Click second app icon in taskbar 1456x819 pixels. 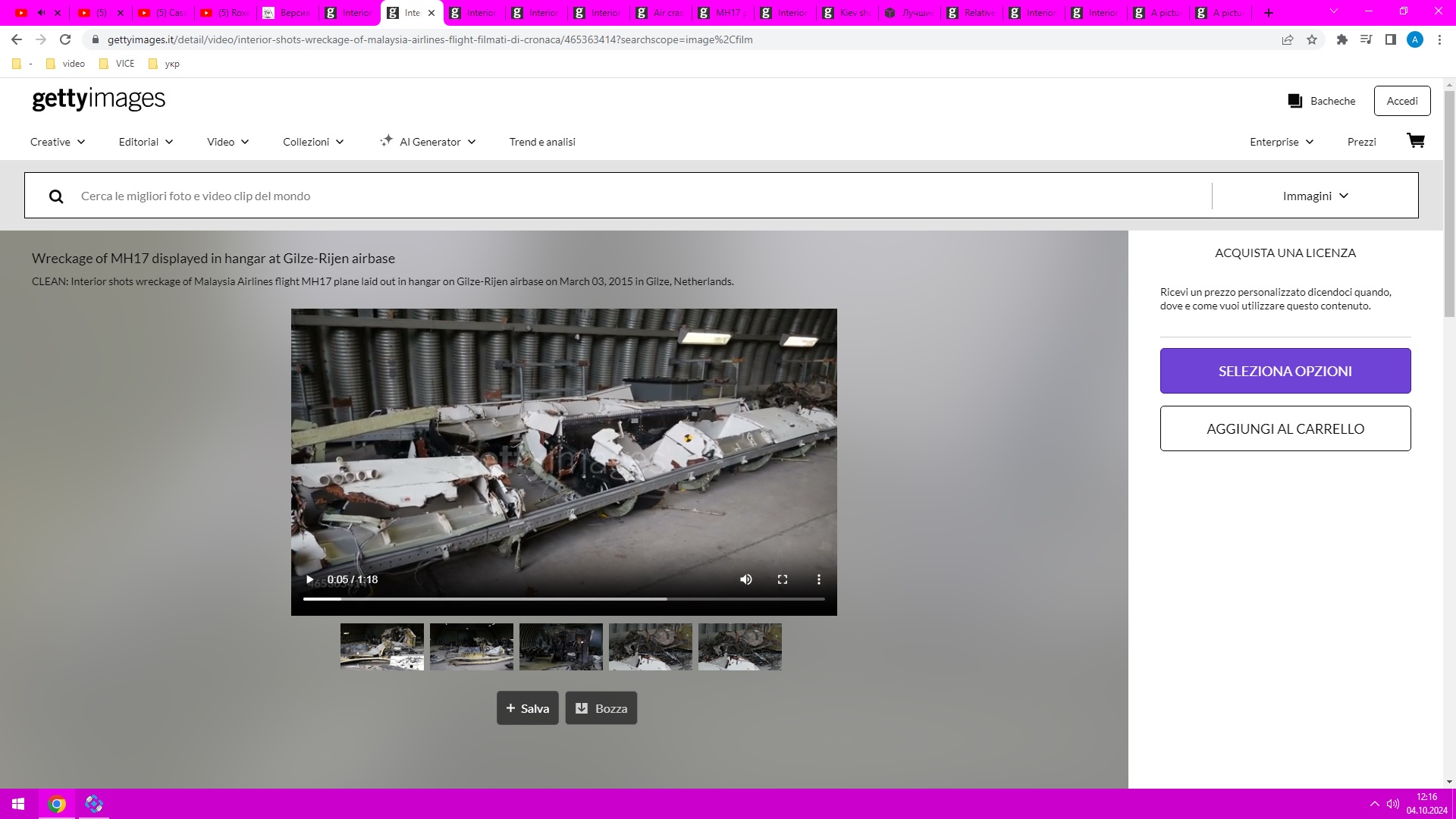(x=94, y=804)
